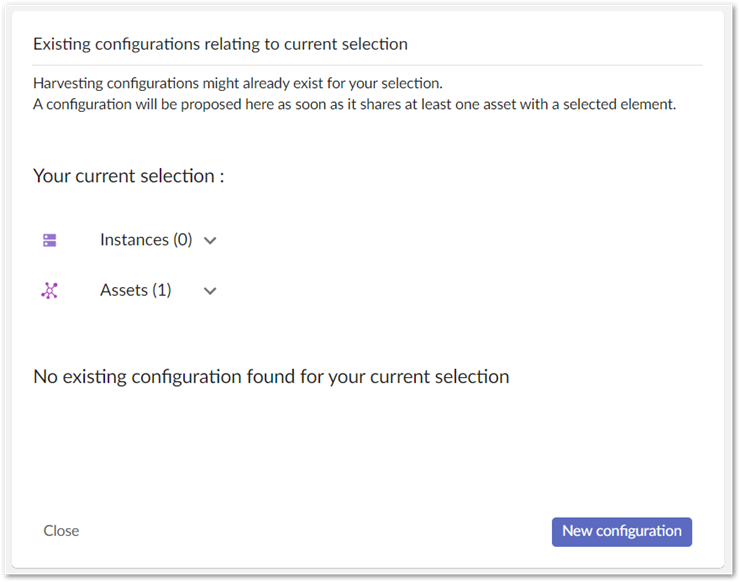
Task: Click the "Your current selection :" heading
Action: (x=128, y=176)
